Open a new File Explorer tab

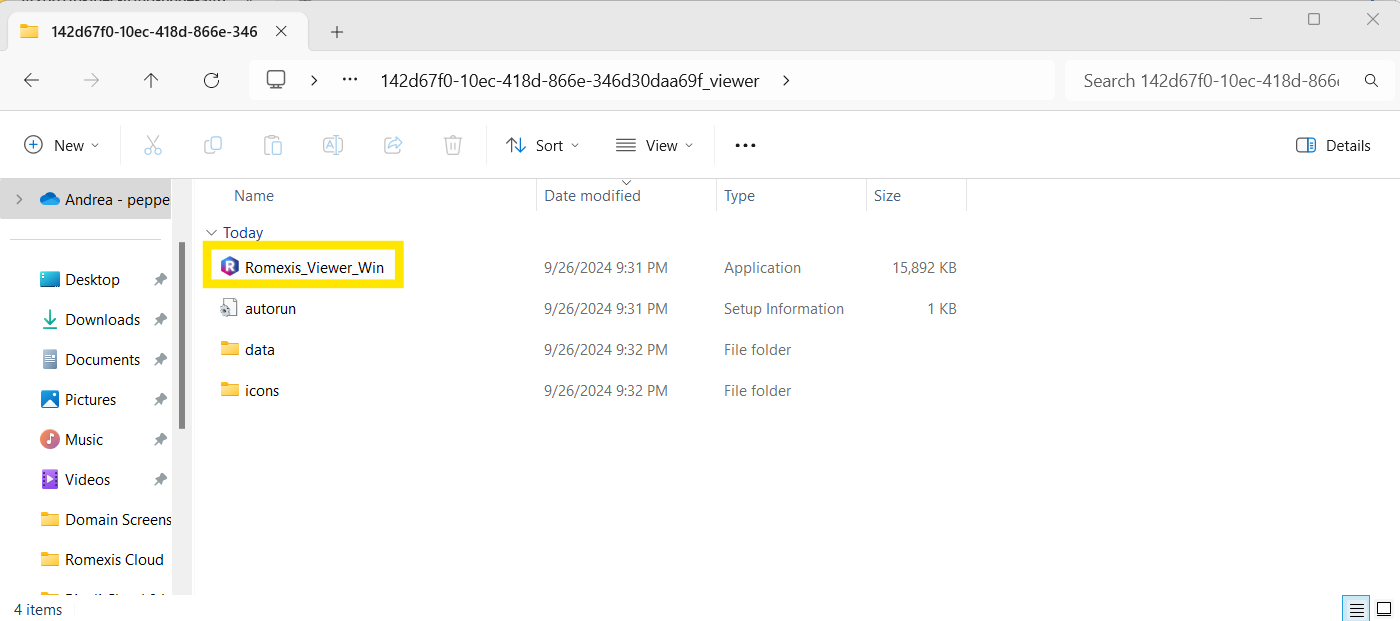coord(337,32)
